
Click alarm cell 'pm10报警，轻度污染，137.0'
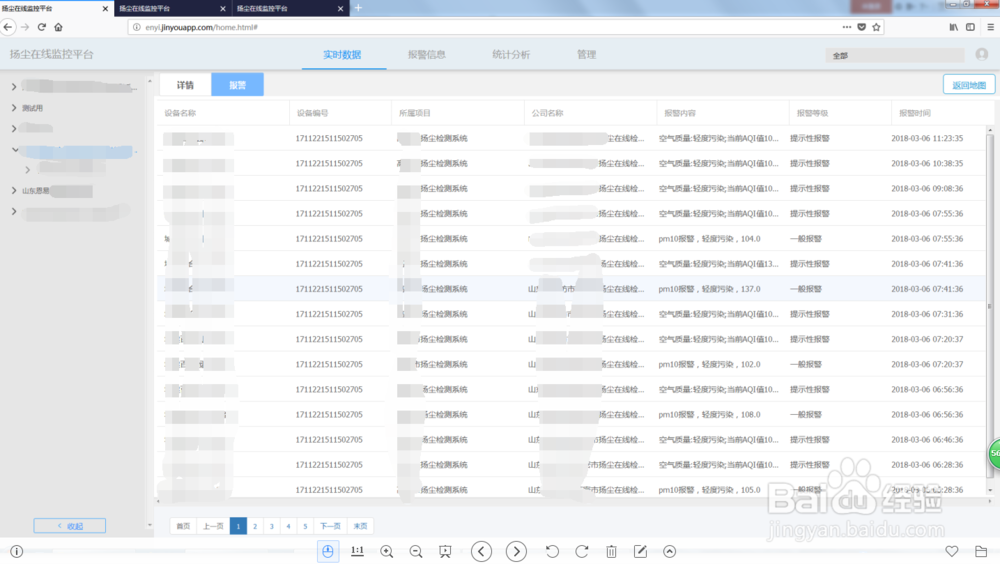point(709,288)
